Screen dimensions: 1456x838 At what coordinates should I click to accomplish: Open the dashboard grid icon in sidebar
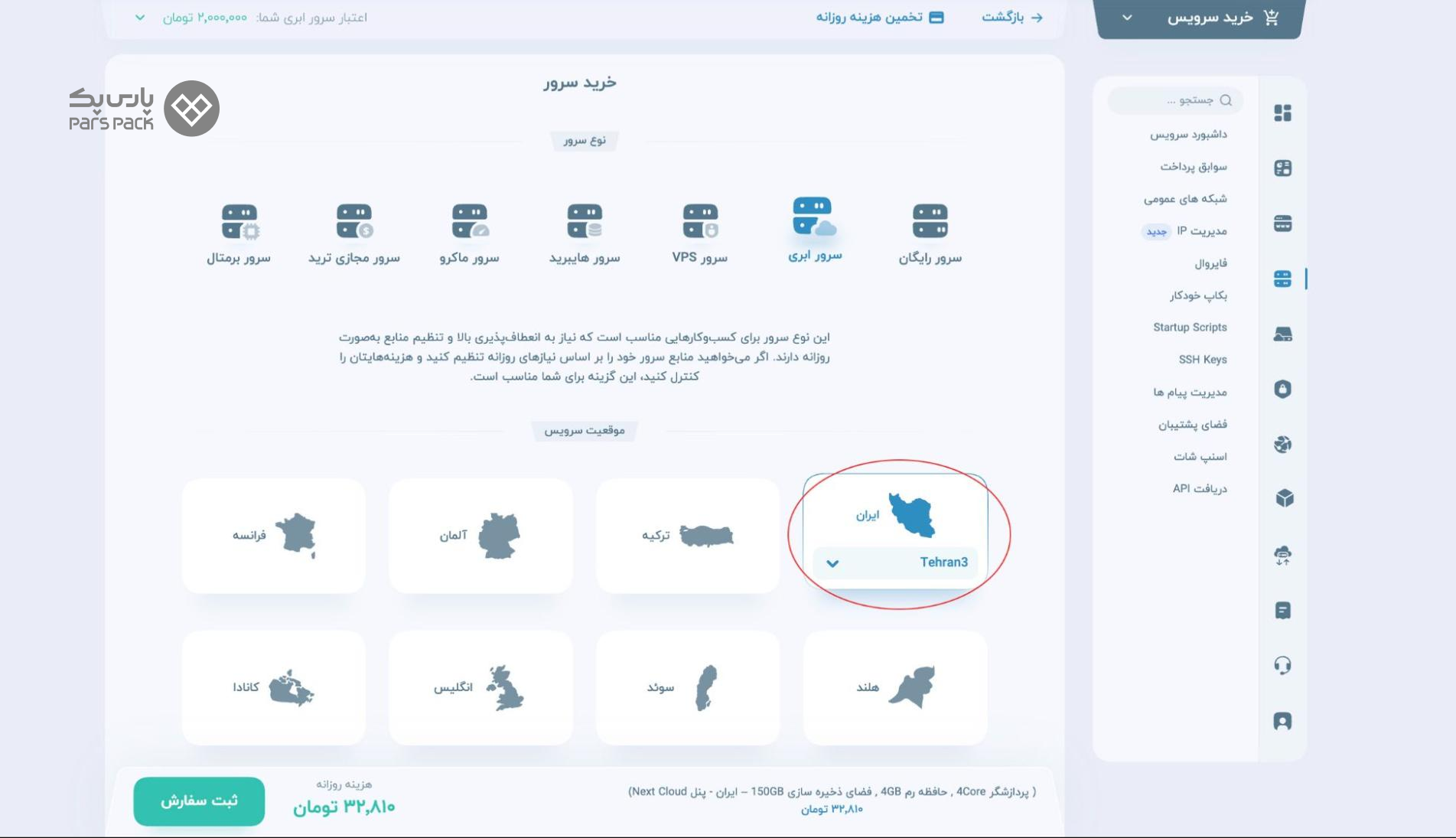click(1282, 113)
